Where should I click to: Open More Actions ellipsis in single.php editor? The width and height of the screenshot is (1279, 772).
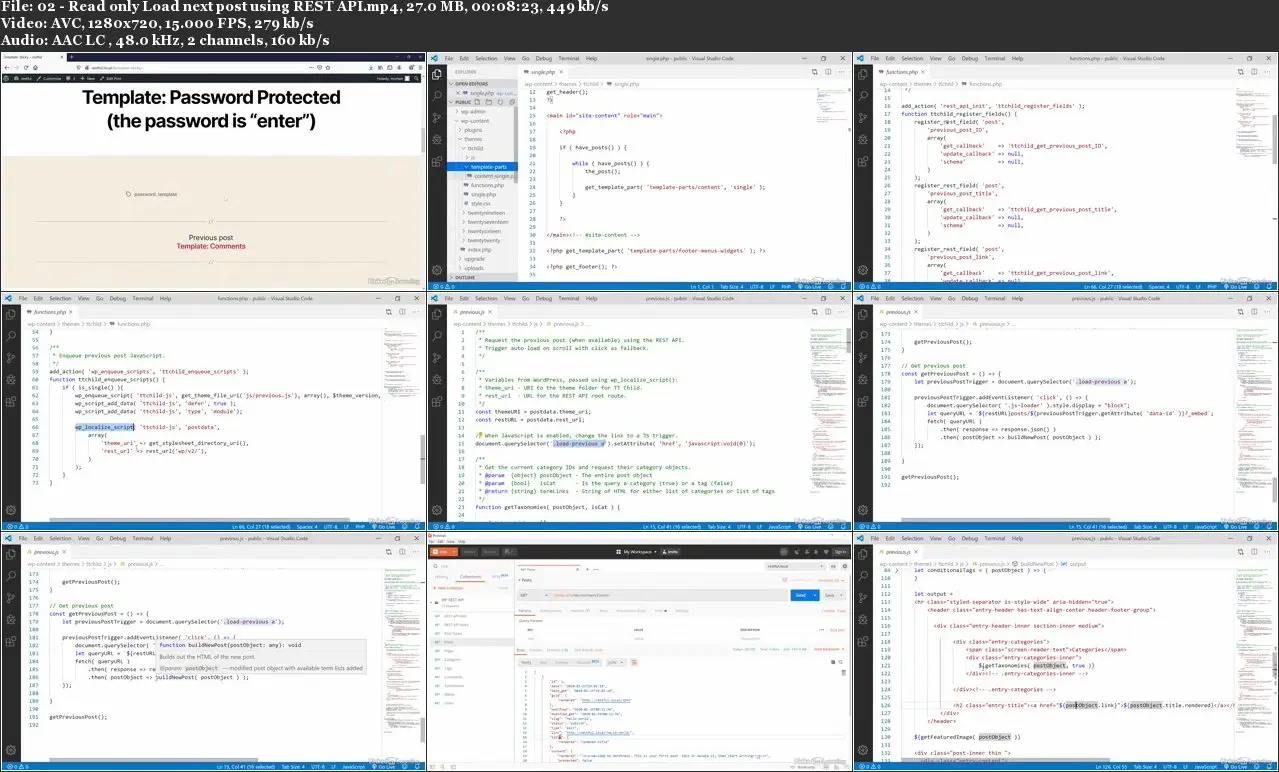(842, 72)
